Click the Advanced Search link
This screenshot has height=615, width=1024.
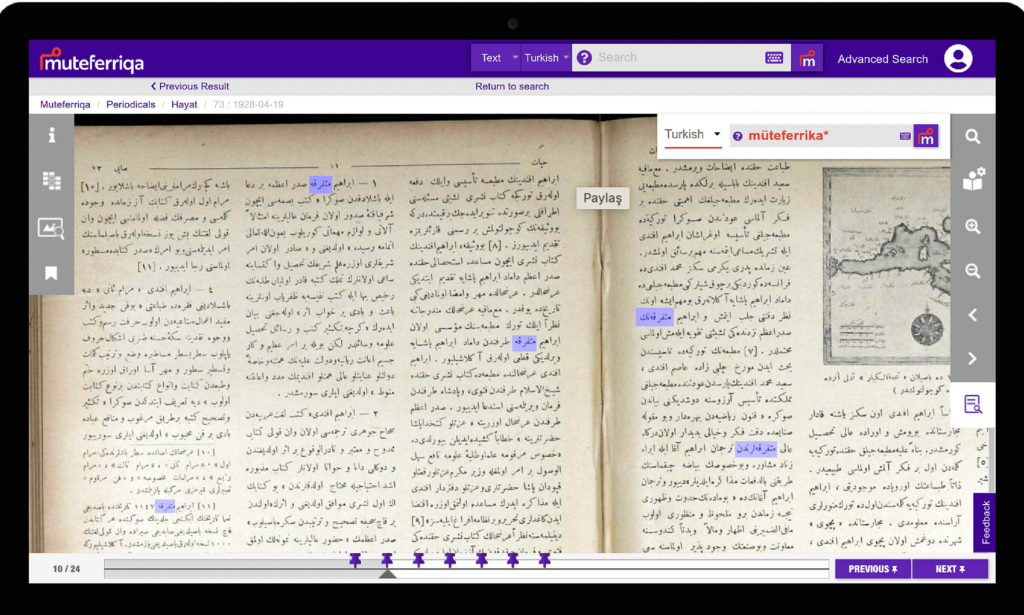882,59
